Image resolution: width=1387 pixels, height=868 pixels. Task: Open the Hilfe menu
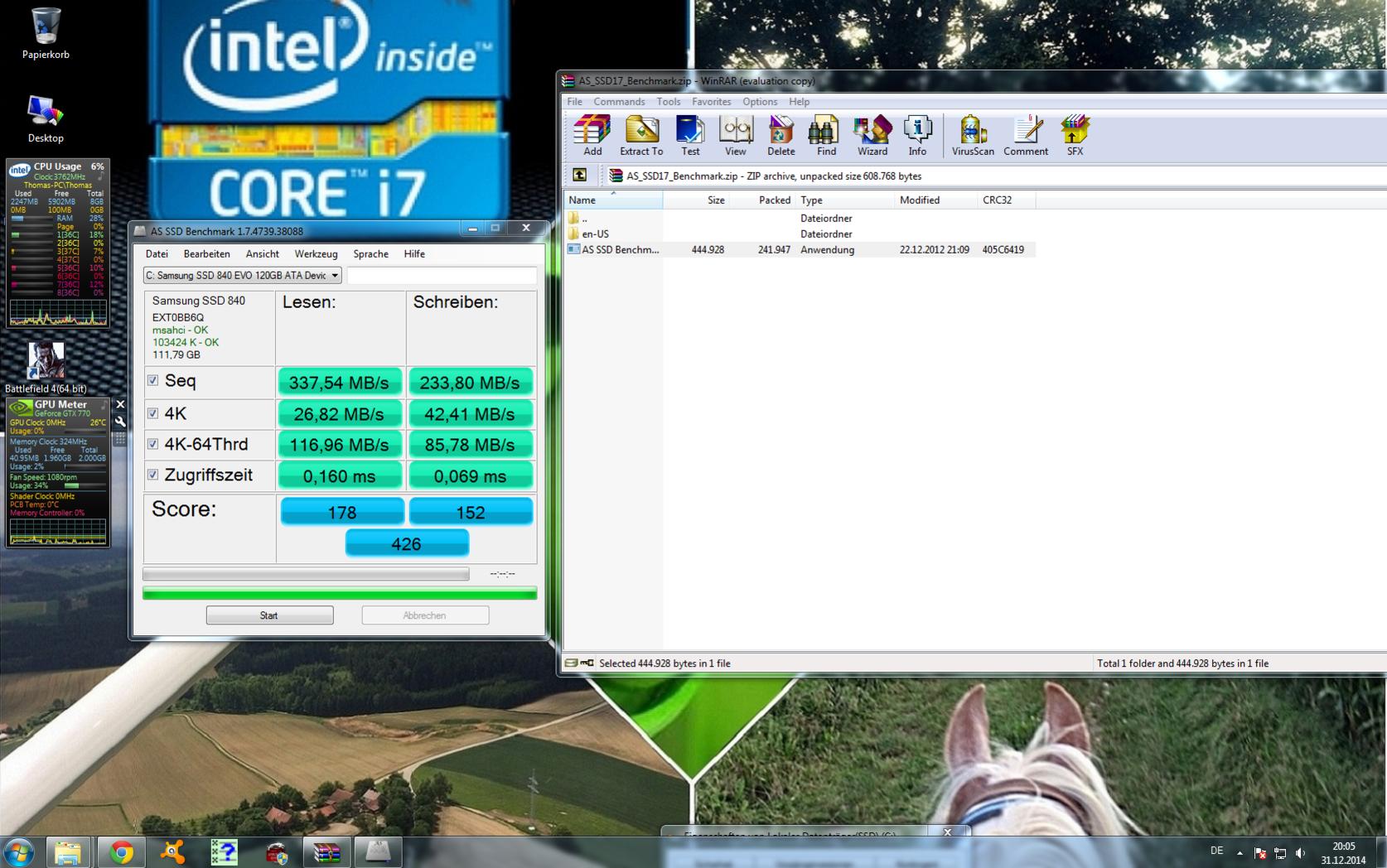[x=414, y=253]
